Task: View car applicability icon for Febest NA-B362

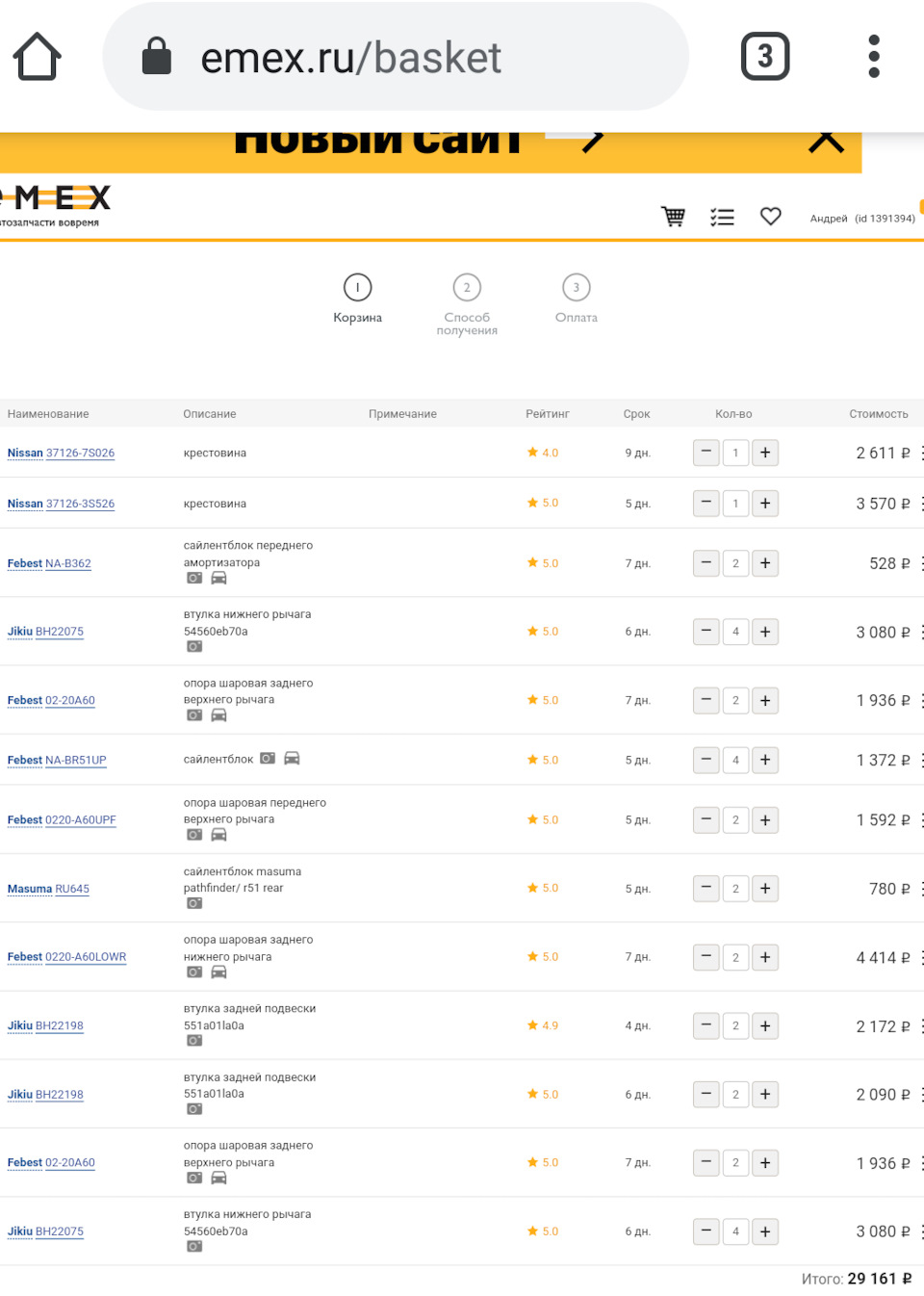Action: tap(219, 578)
